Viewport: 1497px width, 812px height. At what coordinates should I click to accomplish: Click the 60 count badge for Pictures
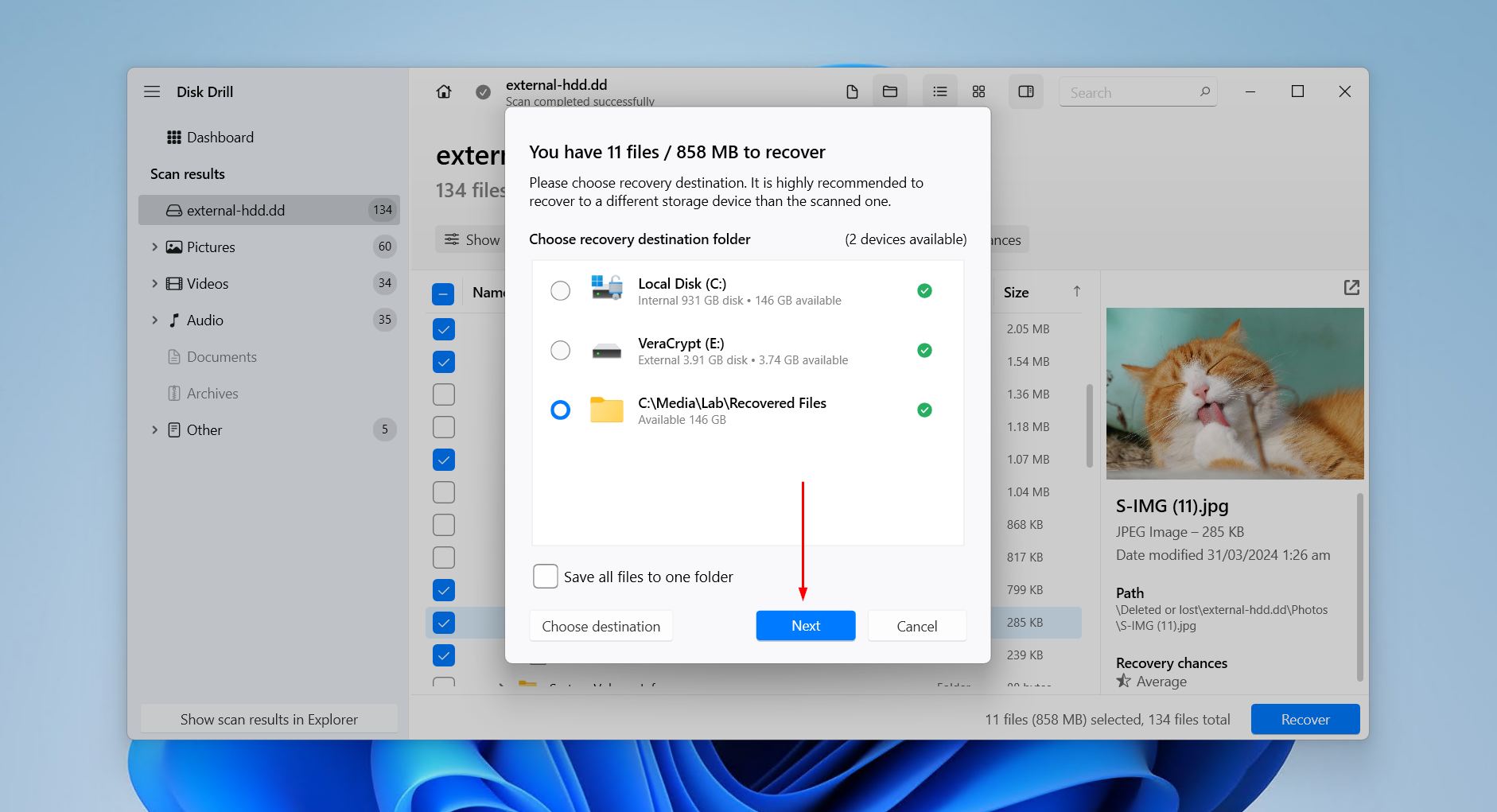pos(385,247)
